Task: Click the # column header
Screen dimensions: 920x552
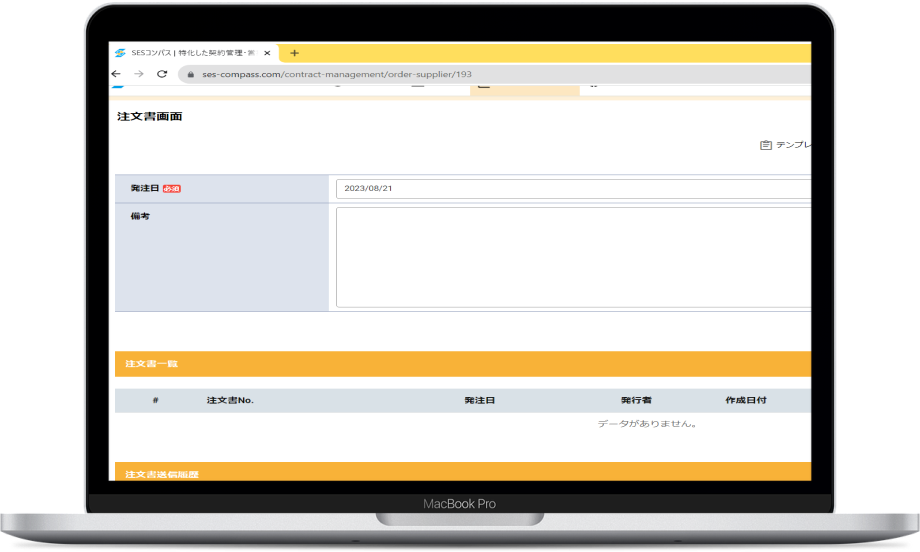Action: click(x=155, y=400)
